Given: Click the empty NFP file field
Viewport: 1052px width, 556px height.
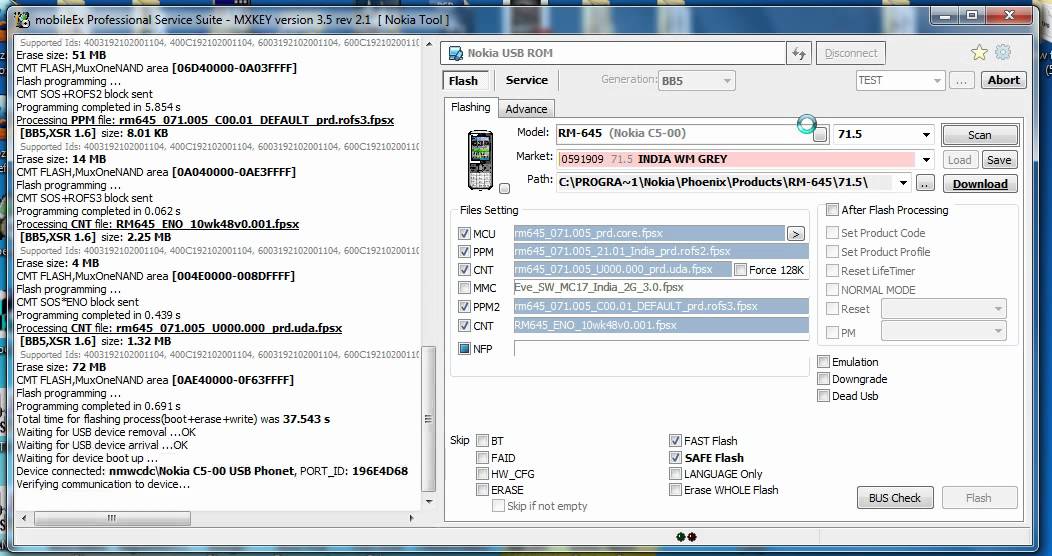Looking at the screenshot, I should 661,349.
